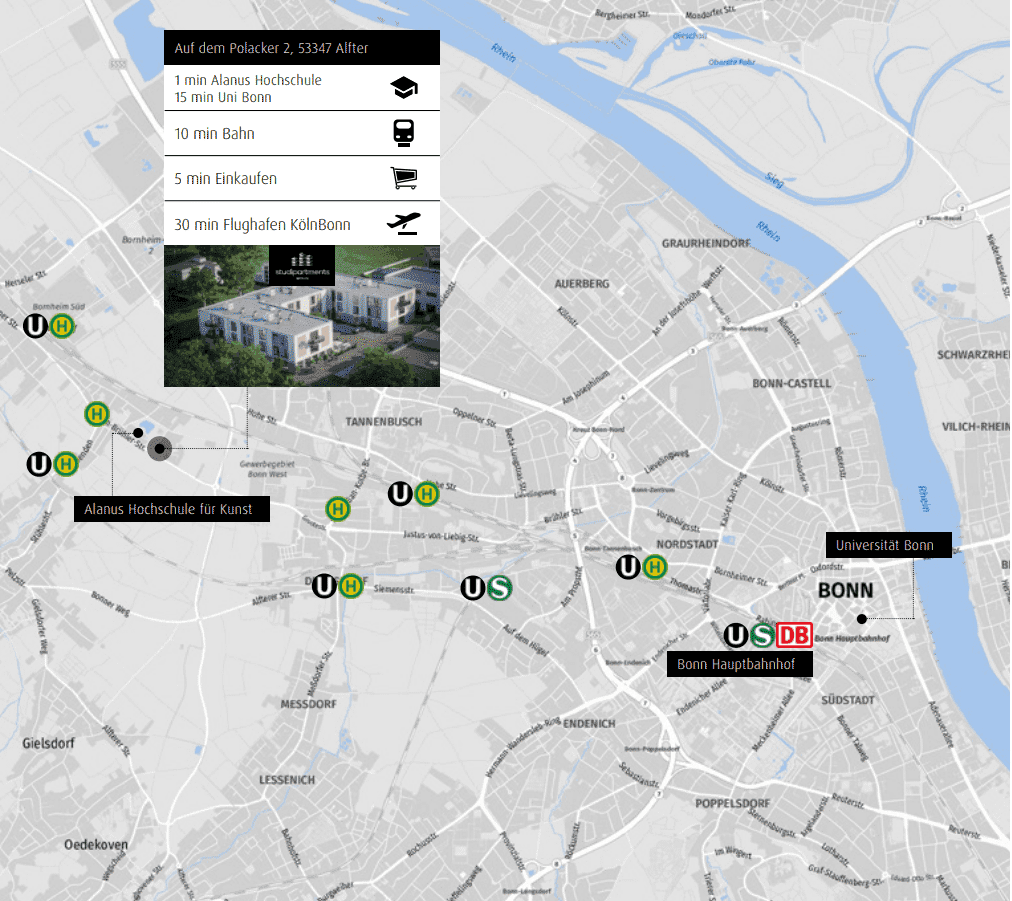Viewport: 1012px width, 901px height.
Task: Select the Bonn Hauptbahnhof black label
Action: coord(740,665)
